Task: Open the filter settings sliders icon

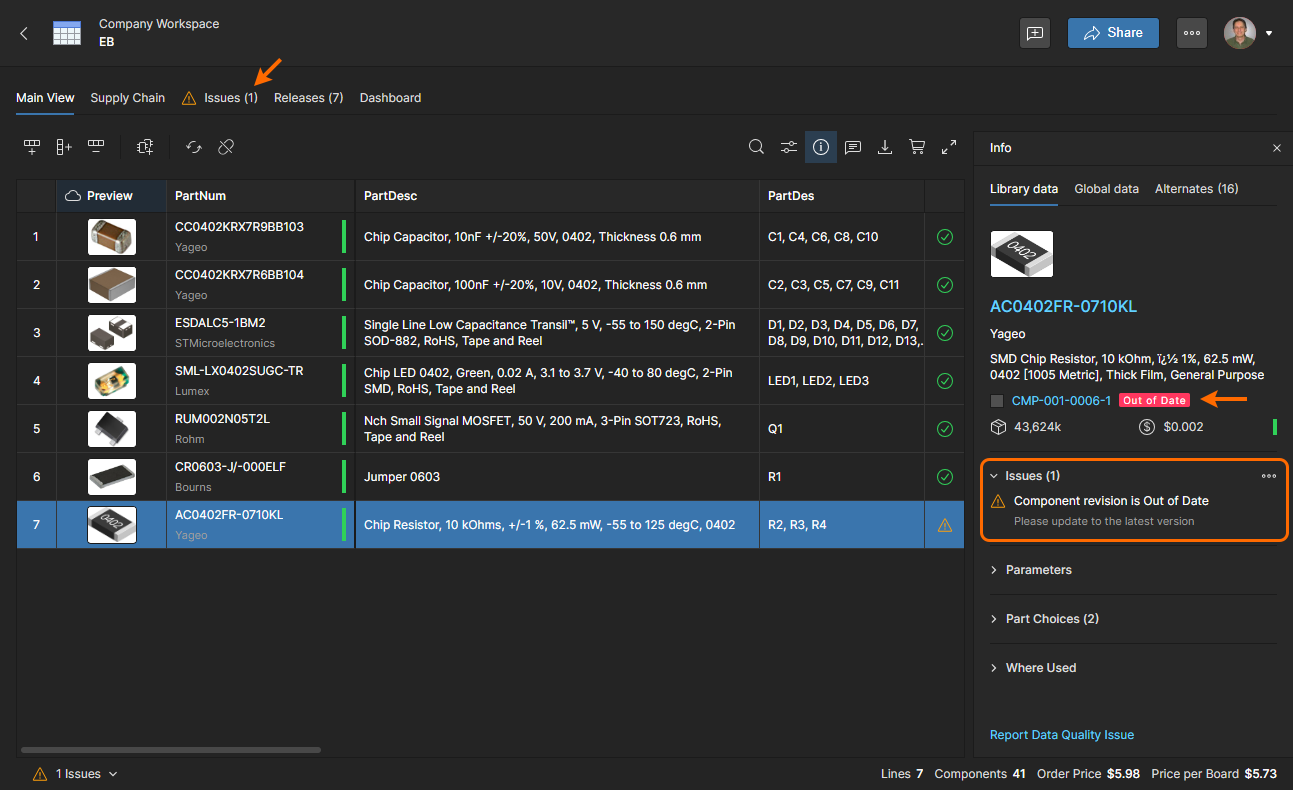Action: (x=789, y=147)
